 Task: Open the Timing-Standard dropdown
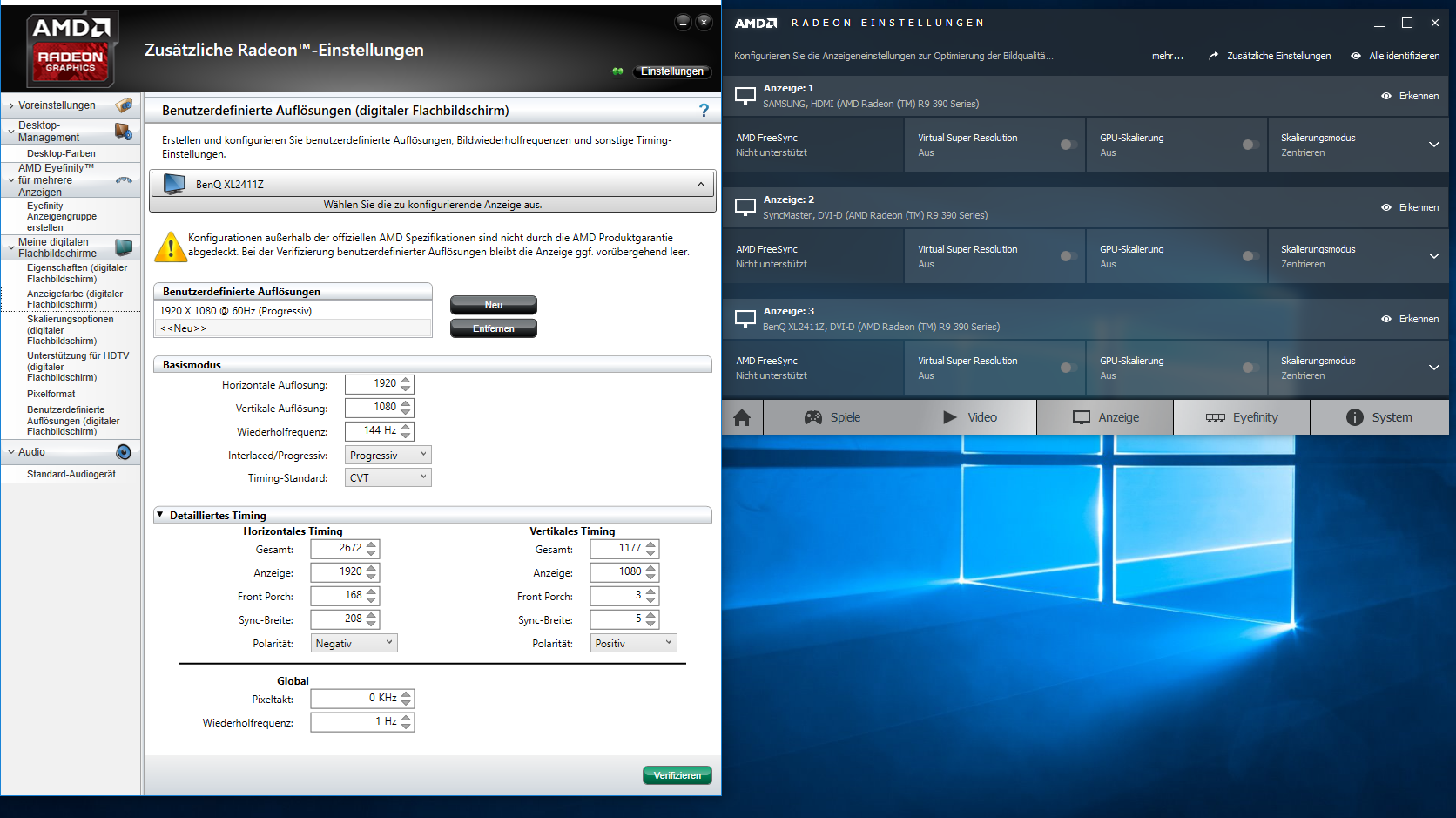[x=388, y=477]
